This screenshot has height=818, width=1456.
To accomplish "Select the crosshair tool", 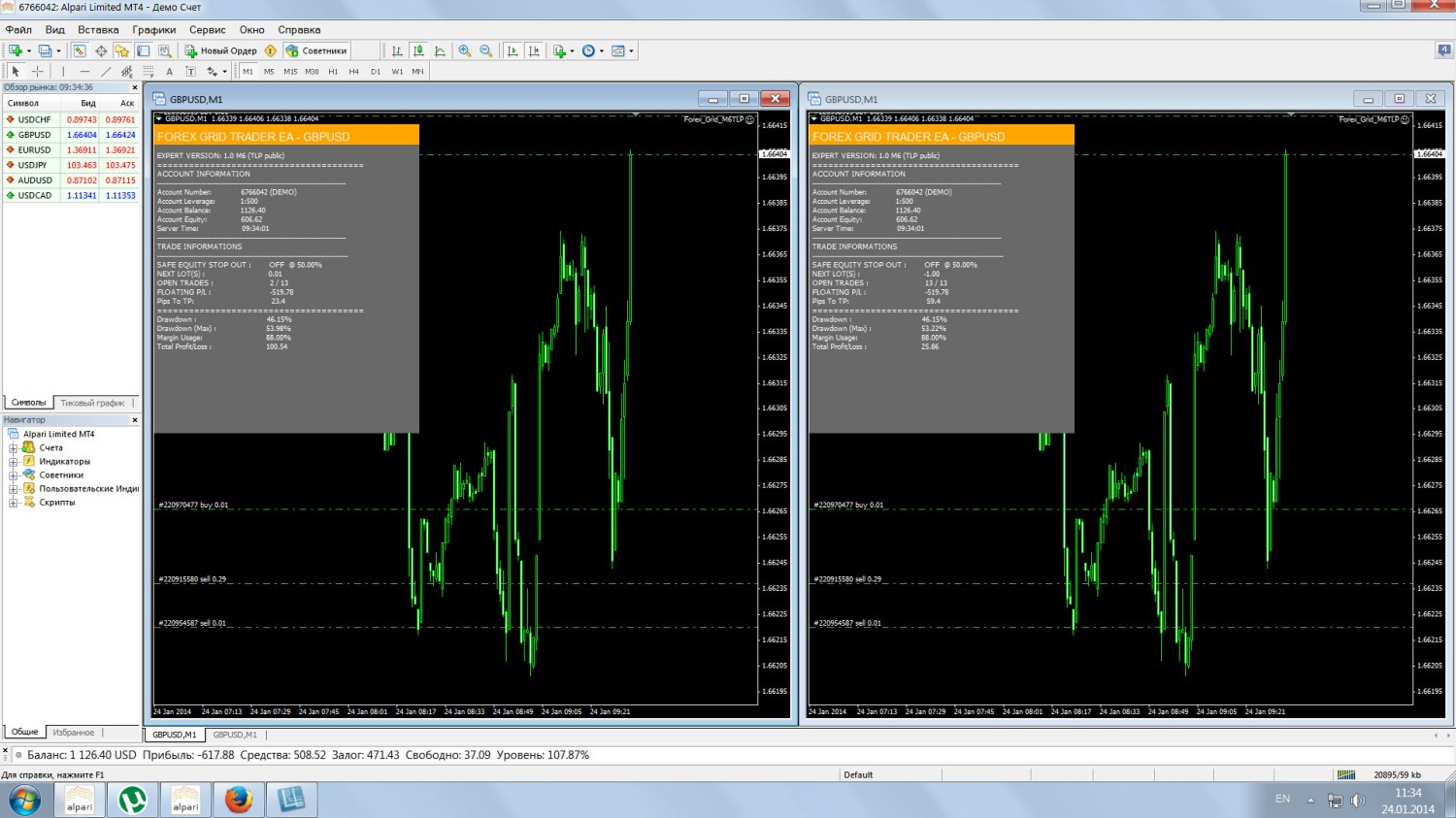I will [x=38, y=71].
